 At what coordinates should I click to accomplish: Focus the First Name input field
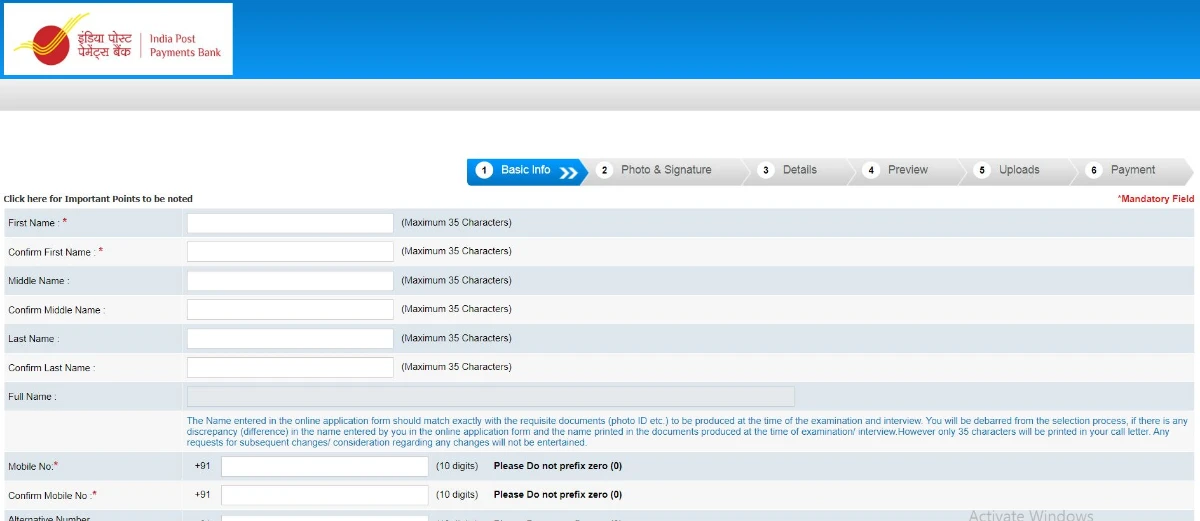pyautogui.click(x=290, y=223)
